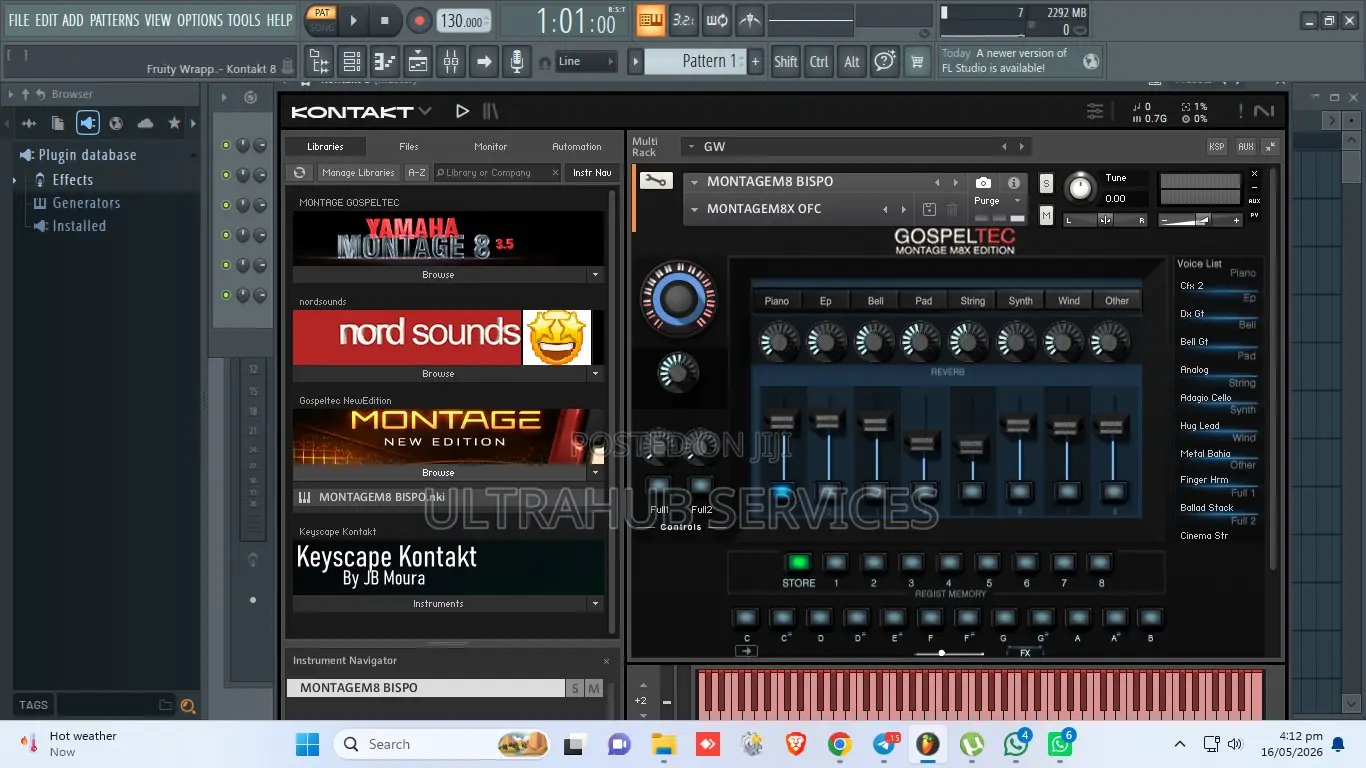Toggle the Shift key button
The width and height of the screenshot is (1366, 768).
pos(786,62)
